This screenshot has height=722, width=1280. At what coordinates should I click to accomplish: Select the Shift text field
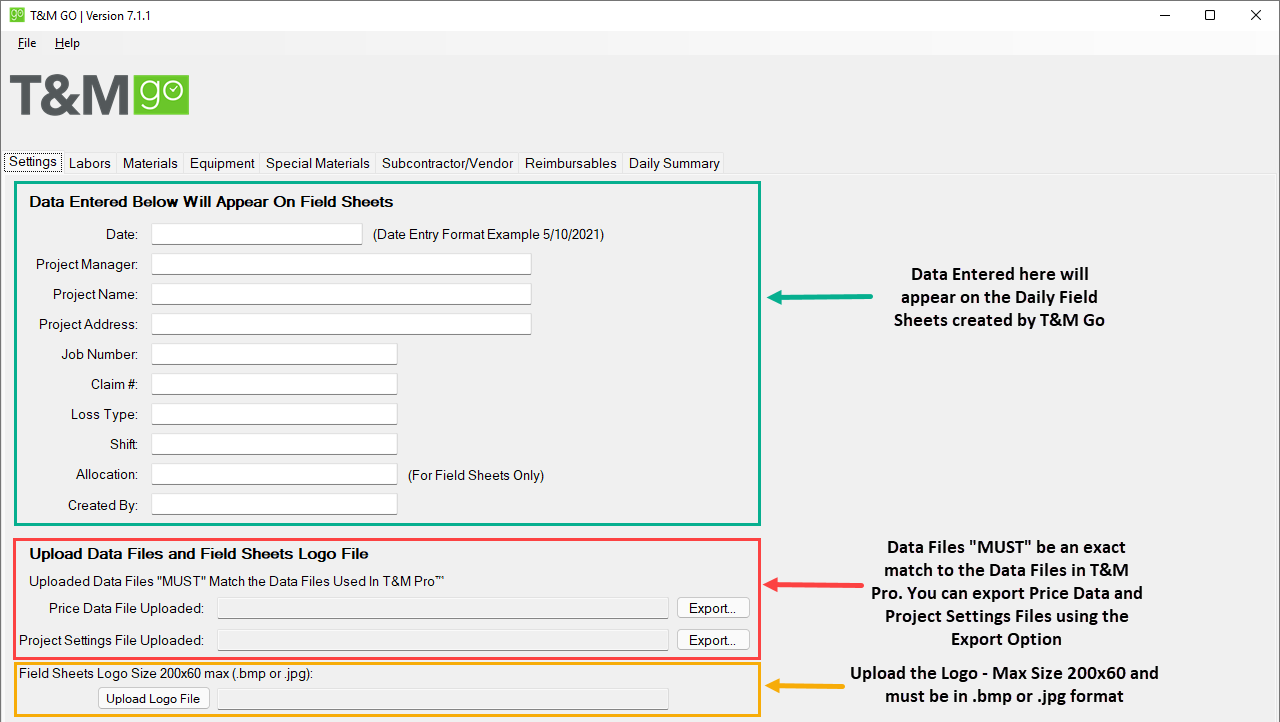[274, 444]
